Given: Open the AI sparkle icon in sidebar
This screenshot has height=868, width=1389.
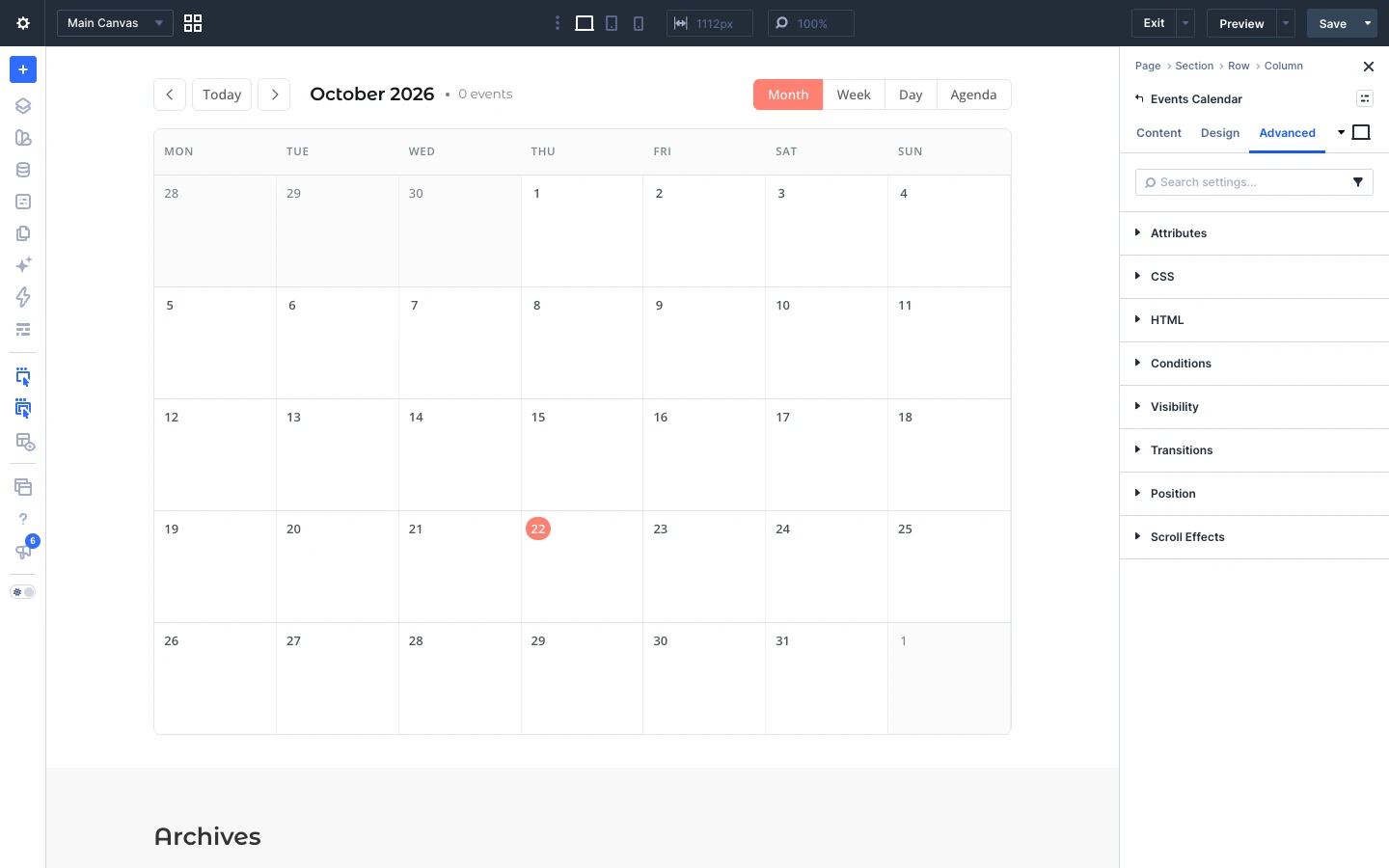Looking at the screenshot, I should point(23,265).
